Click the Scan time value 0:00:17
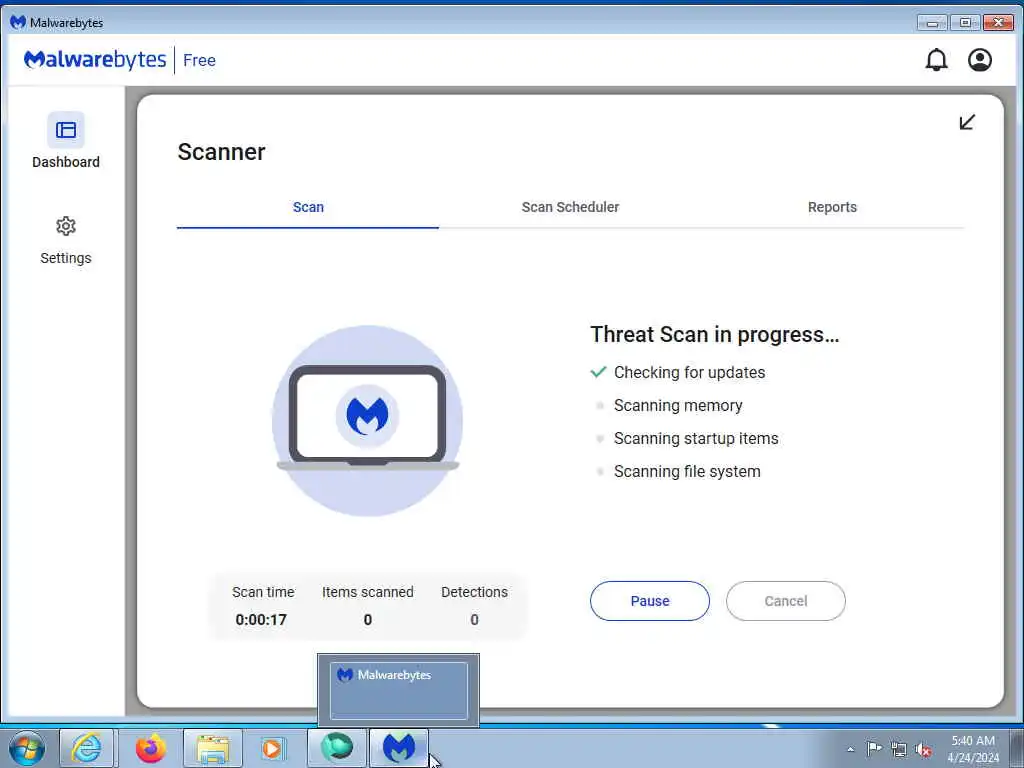The width and height of the screenshot is (1024, 768). [x=261, y=620]
